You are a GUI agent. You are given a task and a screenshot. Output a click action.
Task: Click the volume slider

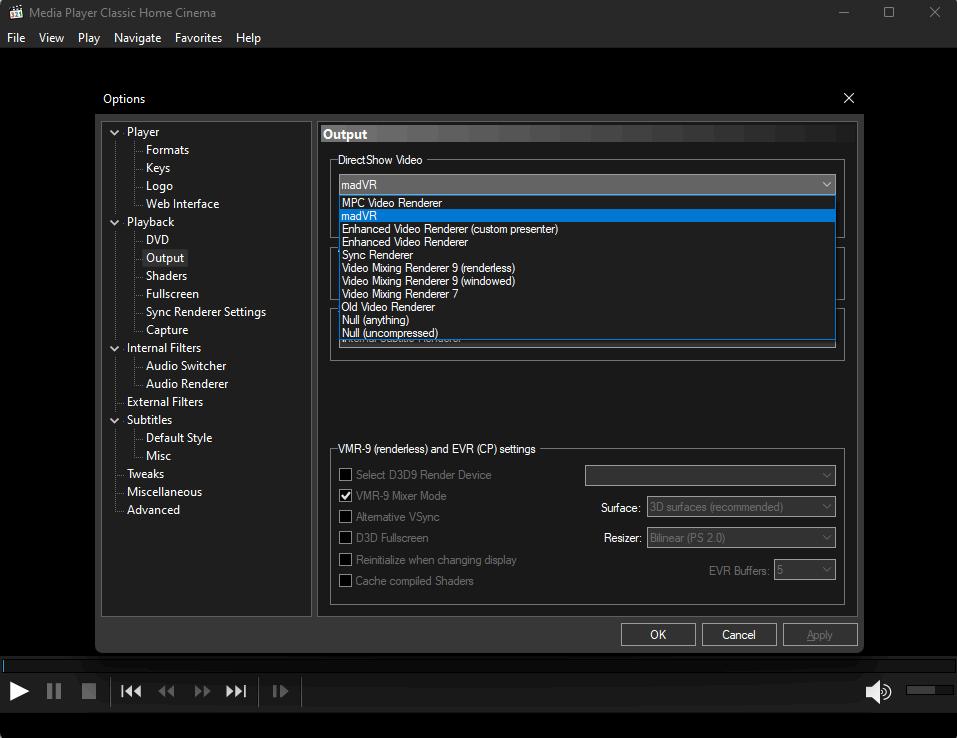click(927, 690)
